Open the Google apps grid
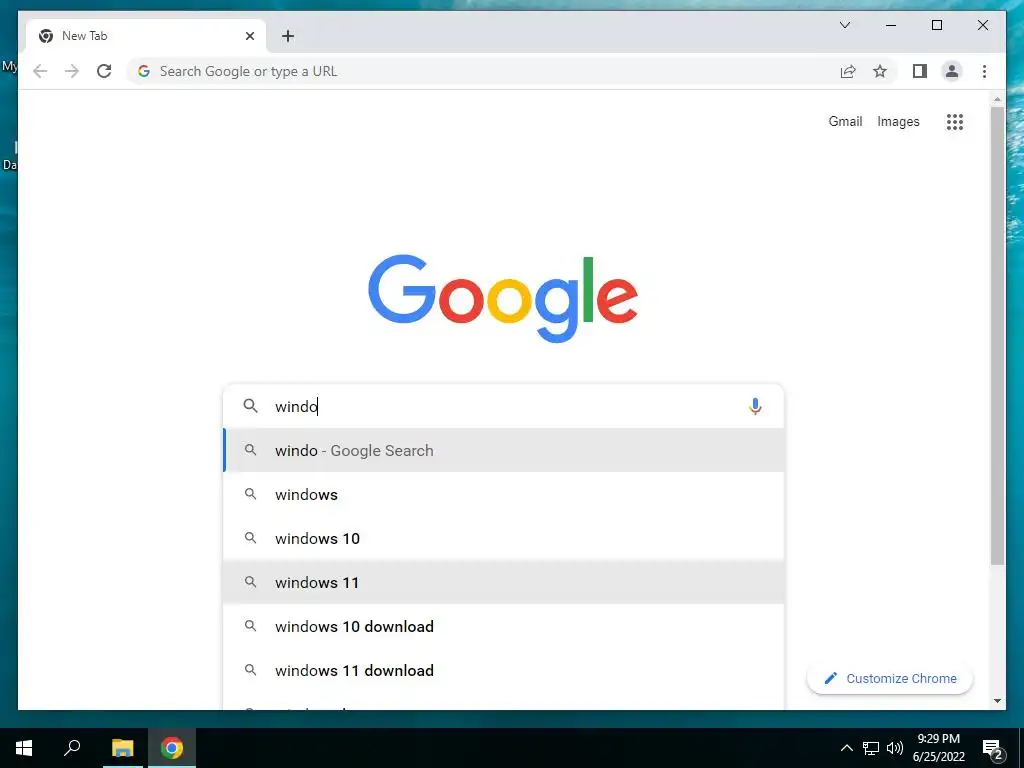 point(955,121)
